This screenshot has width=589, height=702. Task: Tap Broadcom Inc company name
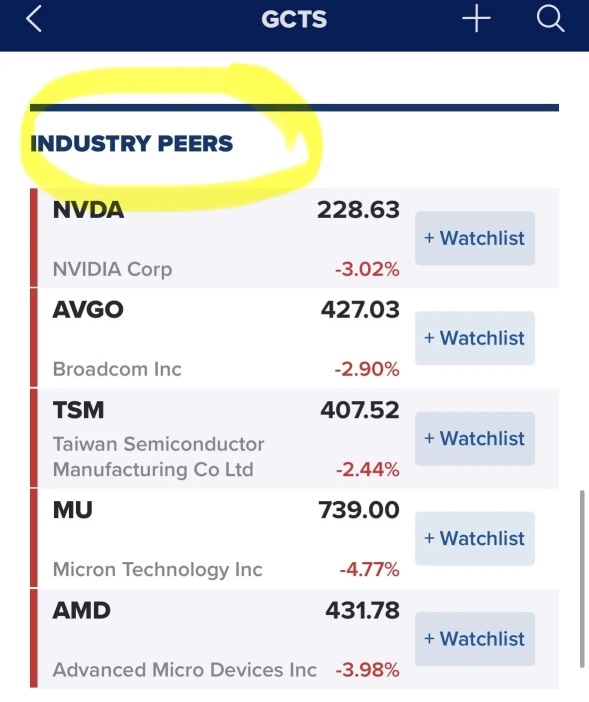[117, 369]
